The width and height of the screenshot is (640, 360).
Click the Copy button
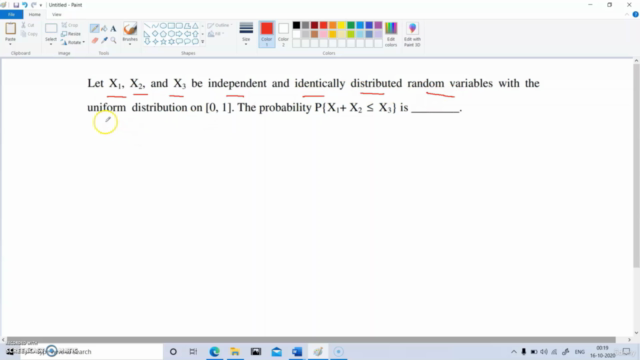(x=29, y=34)
